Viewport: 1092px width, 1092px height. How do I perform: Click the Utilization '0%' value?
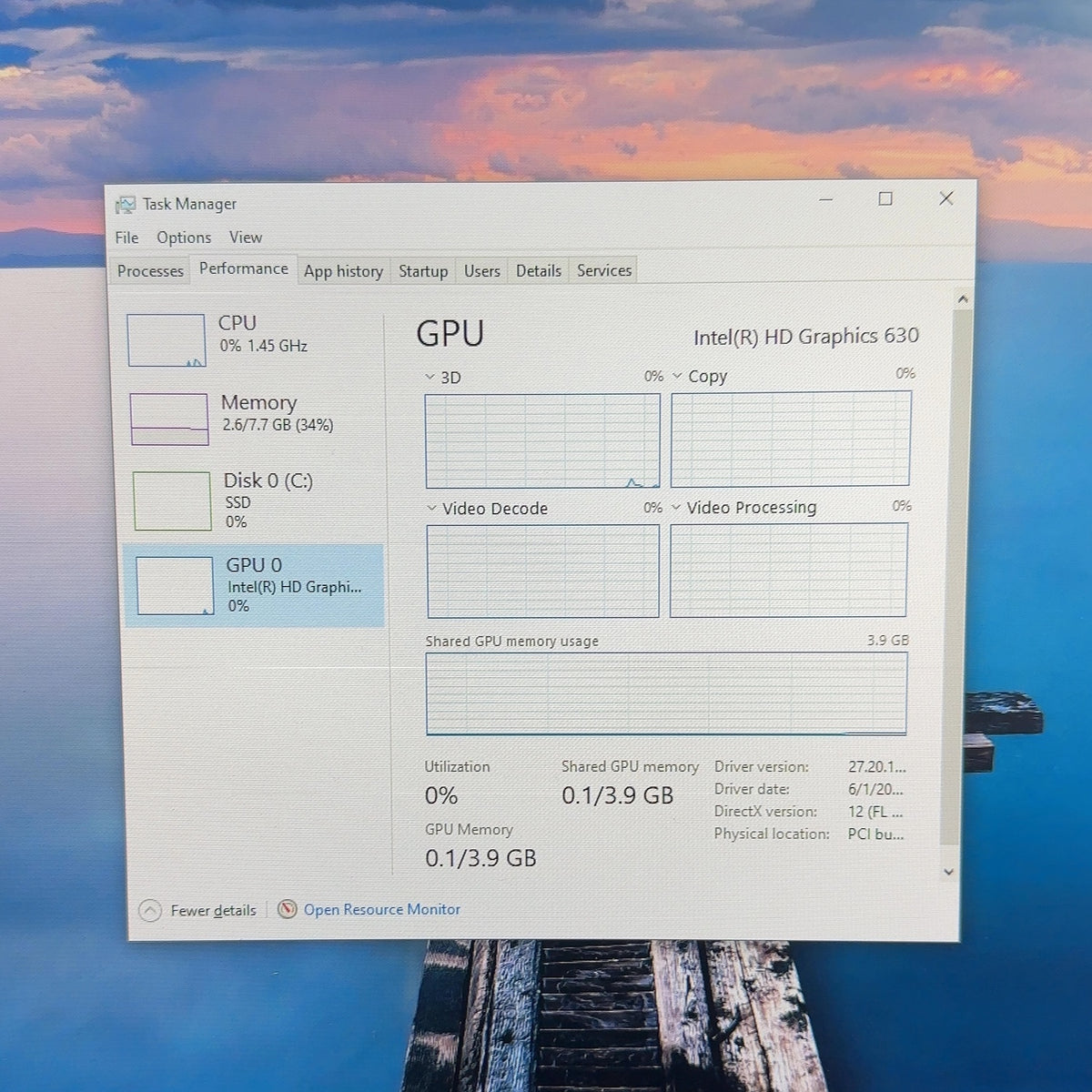pyautogui.click(x=441, y=796)
